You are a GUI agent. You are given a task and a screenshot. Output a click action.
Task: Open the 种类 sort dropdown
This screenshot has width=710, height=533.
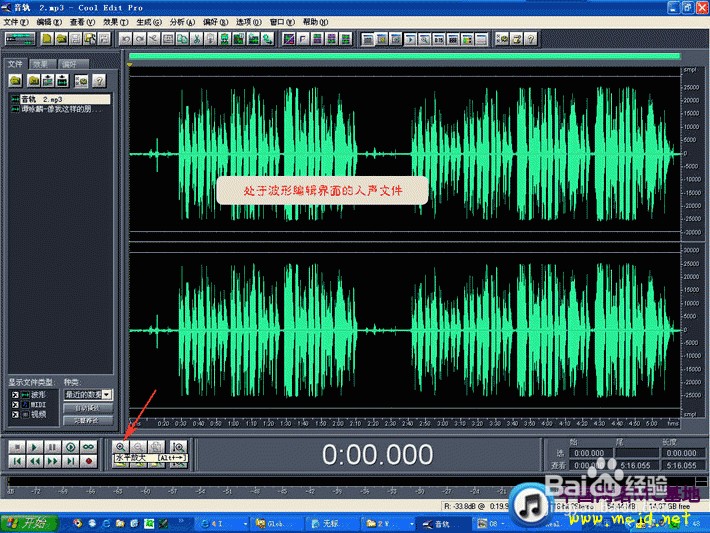[107, 395]
